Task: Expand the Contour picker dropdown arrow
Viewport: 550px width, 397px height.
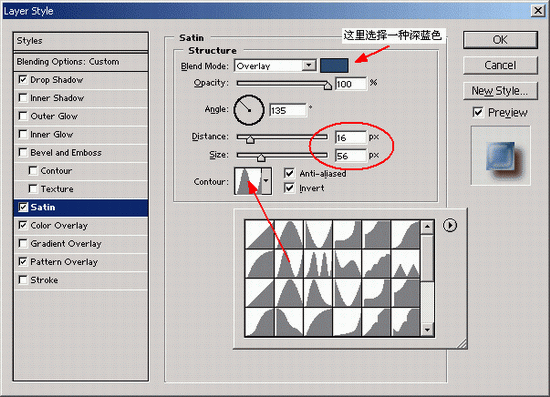Action: pyautogui.click(x=266, y=181)
